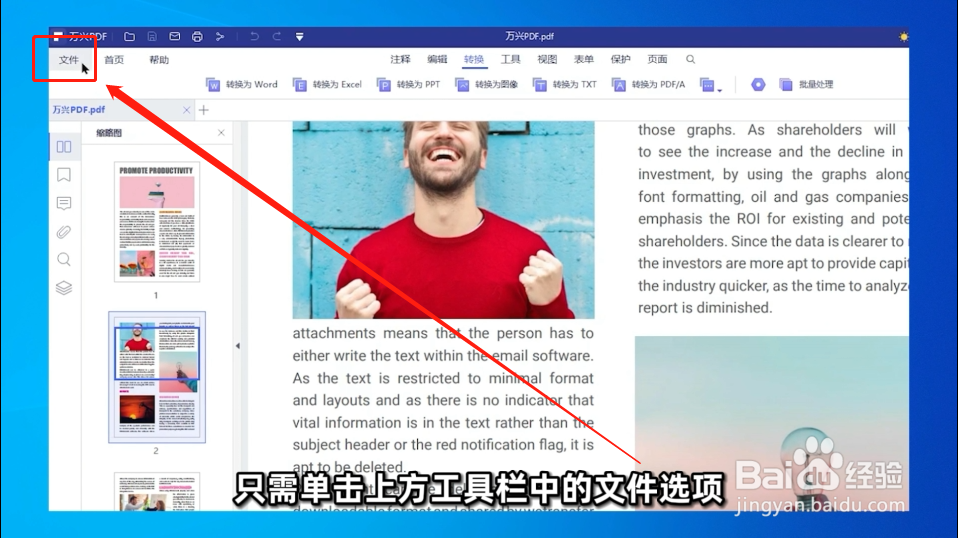Switch to the 工具 (Tools) tab
958x538 pixels.
coord(510,59)
